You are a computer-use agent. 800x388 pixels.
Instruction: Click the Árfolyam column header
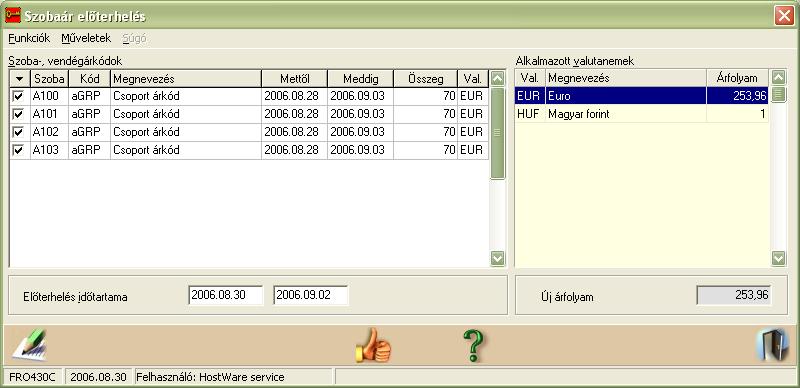click(737, 79)
